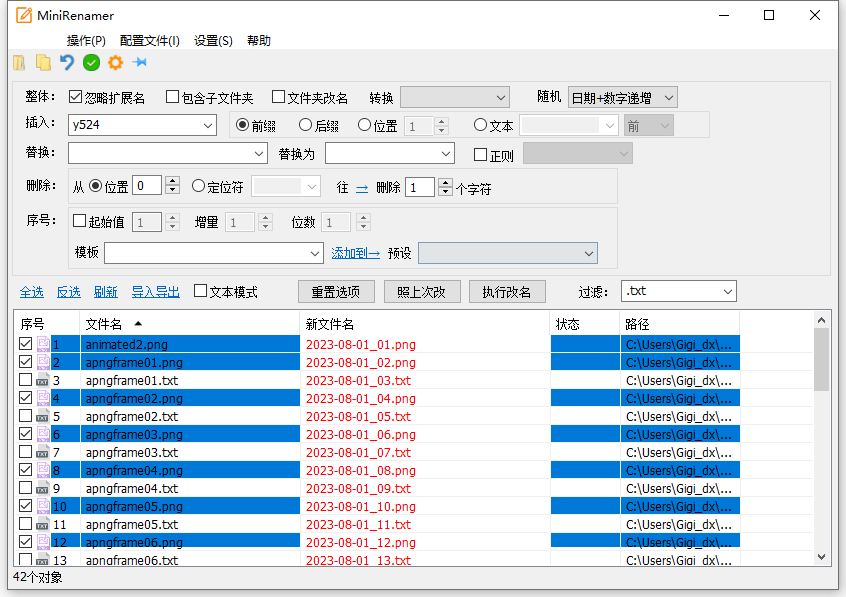Open the 预设 dropdown
The image size is (846, 597).
point(508,253)
